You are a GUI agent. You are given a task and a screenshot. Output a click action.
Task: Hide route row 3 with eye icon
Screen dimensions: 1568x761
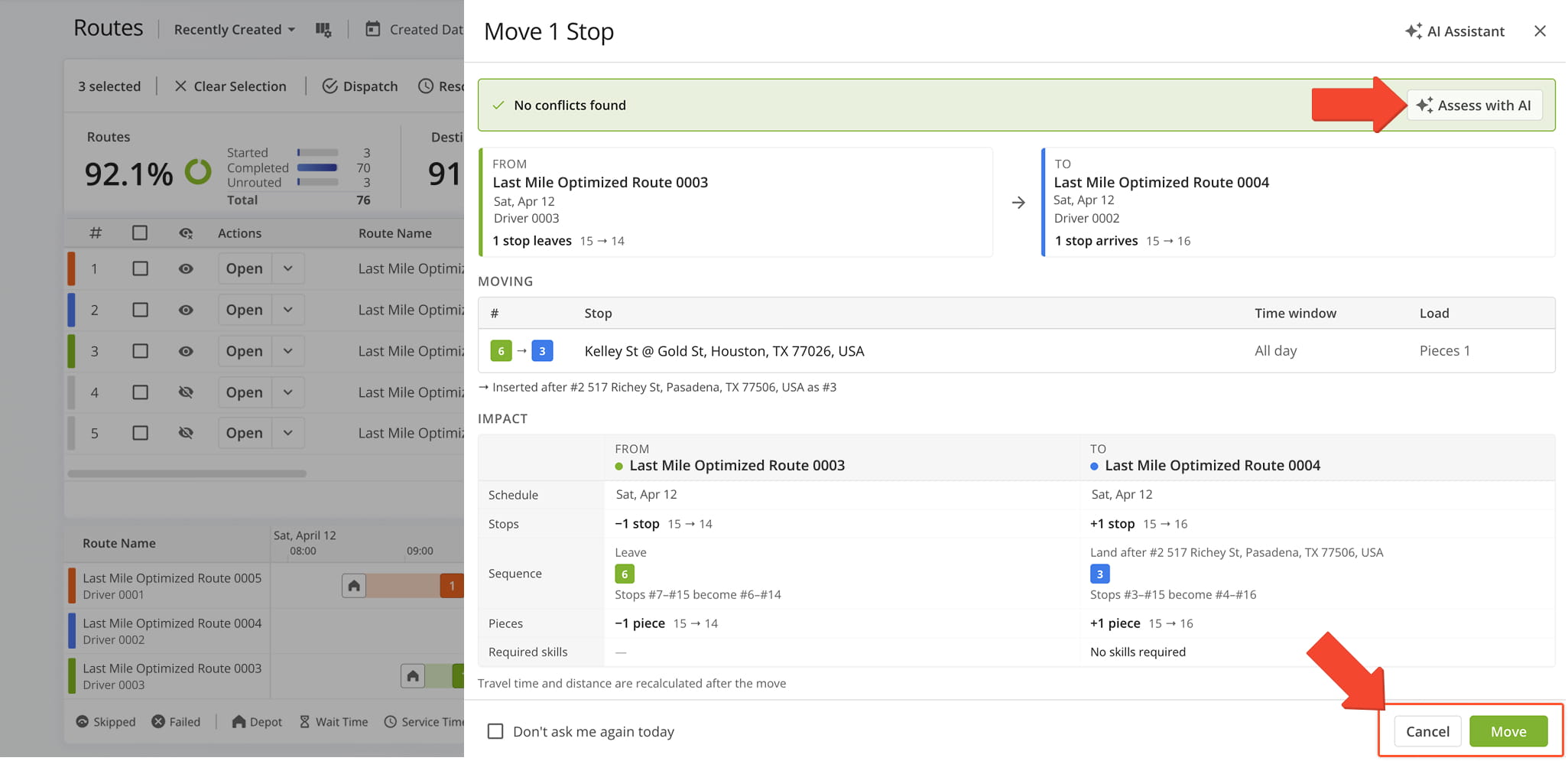(186, 351)
